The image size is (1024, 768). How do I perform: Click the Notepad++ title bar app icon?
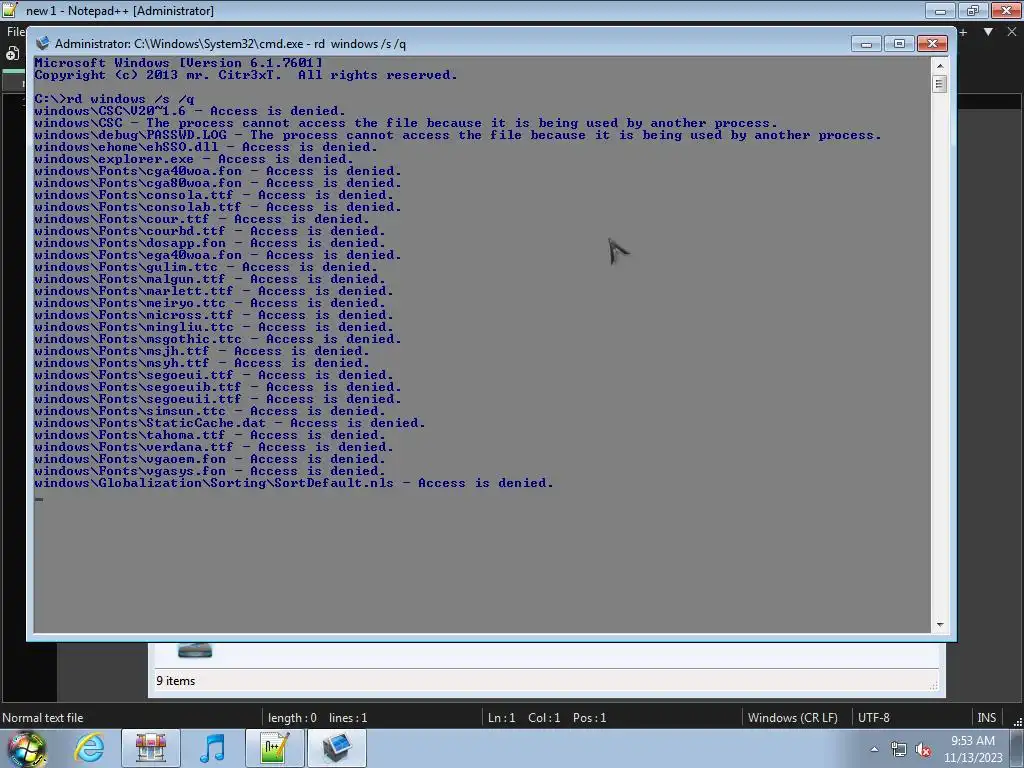tap(9, 10)
